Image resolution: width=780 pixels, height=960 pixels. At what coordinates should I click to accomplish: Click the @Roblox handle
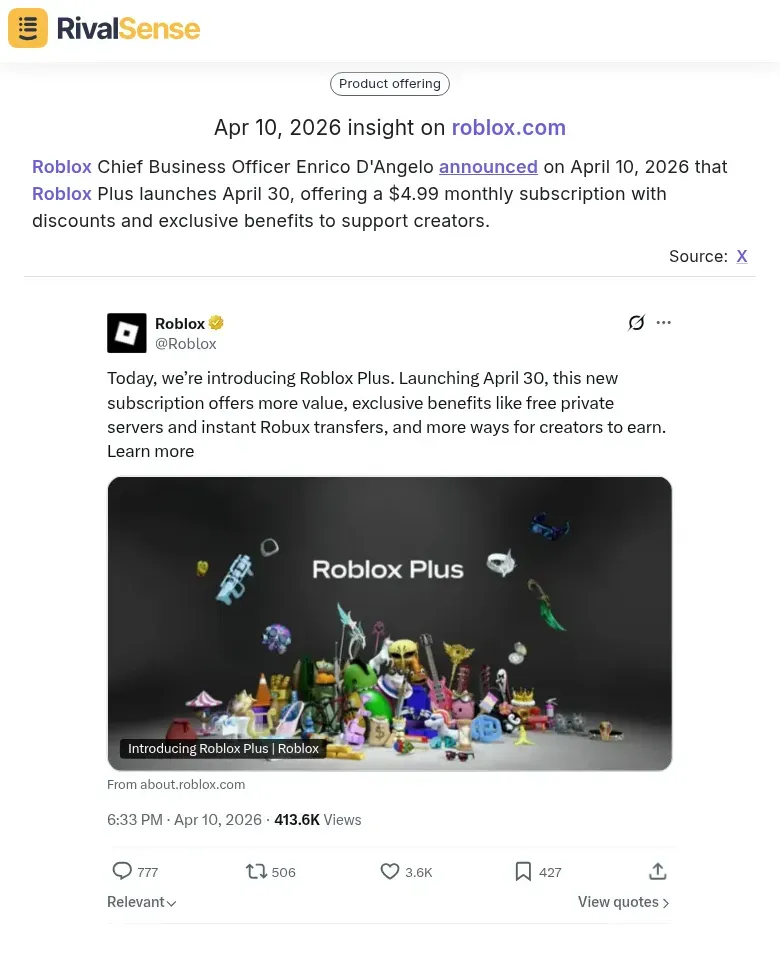(185, 343)
